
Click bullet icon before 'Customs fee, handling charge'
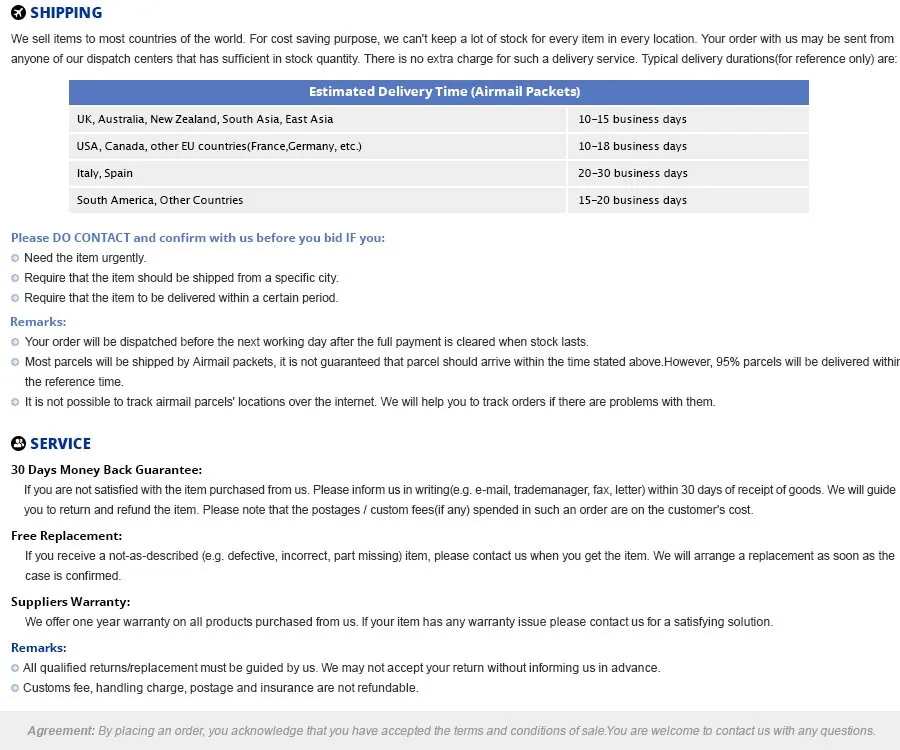pos(15,688)
